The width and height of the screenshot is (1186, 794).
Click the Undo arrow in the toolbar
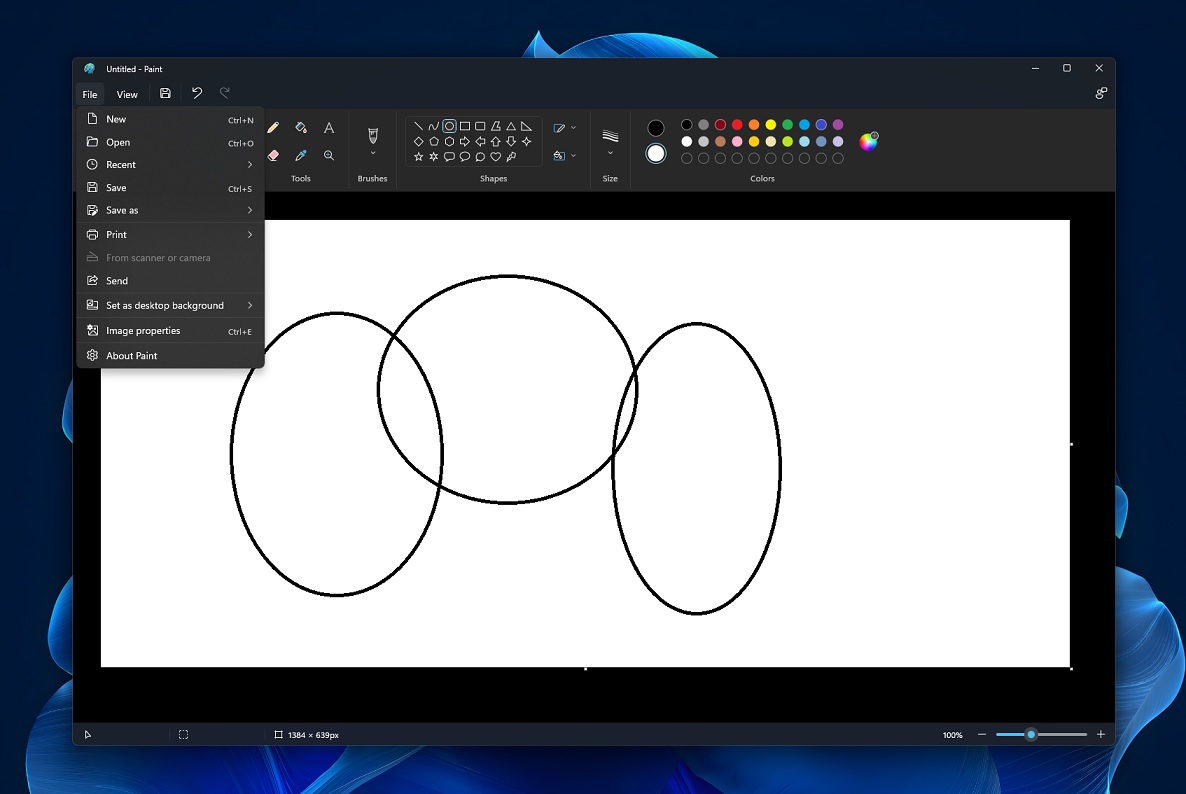196,93
